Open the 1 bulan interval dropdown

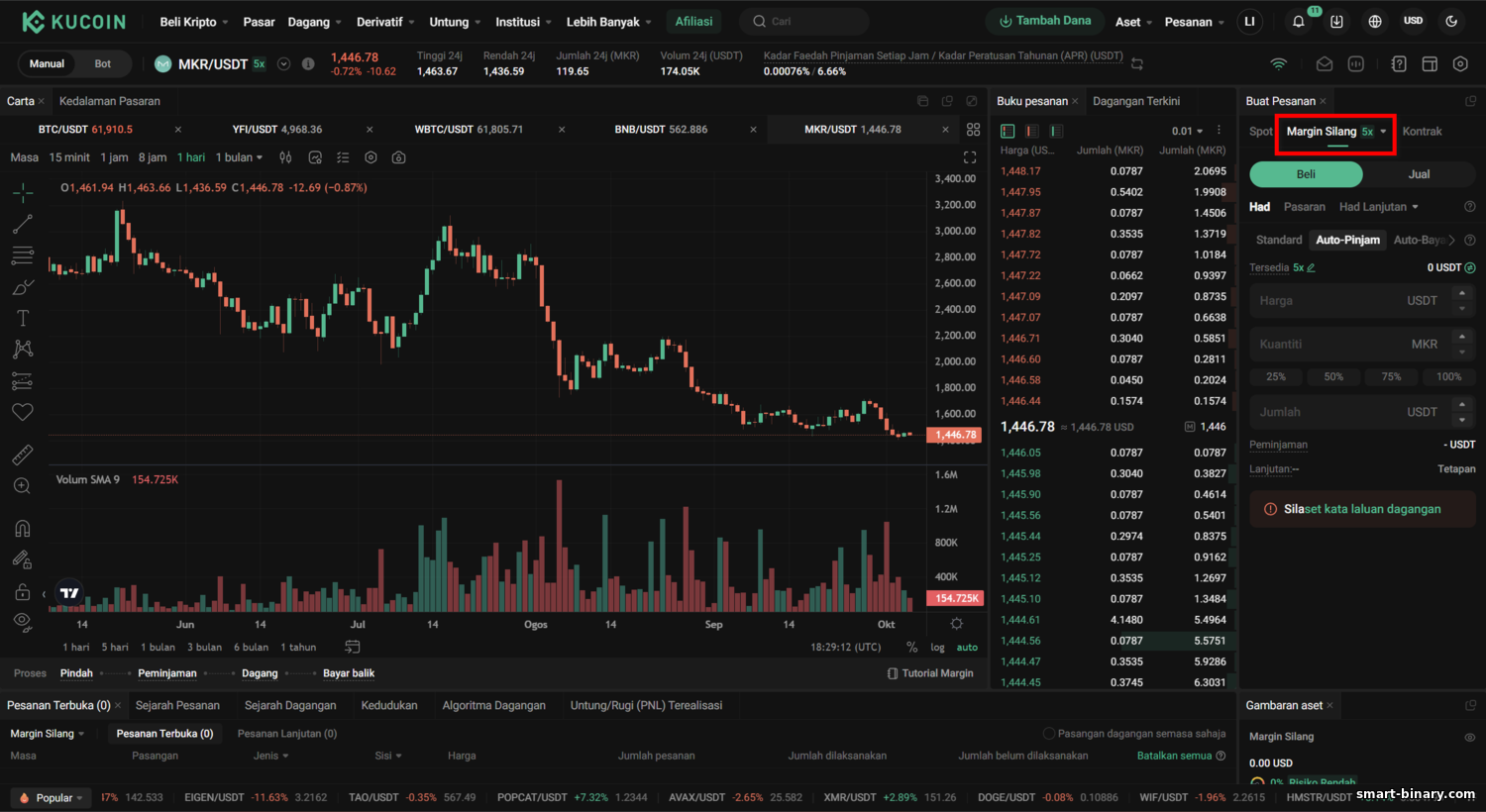[240, 157]
